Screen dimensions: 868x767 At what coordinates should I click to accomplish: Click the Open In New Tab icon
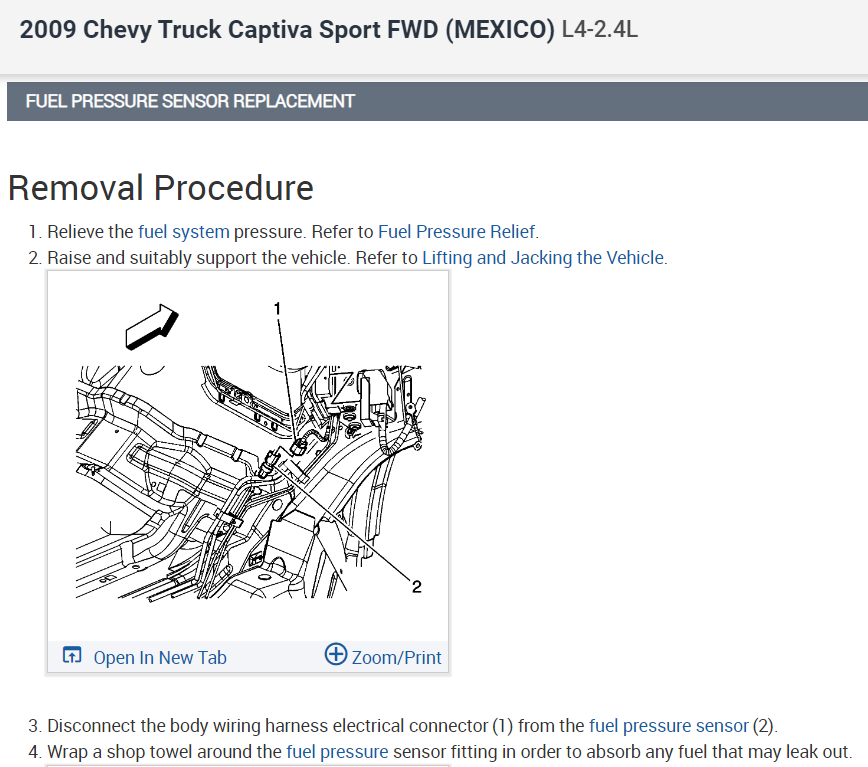tap(72, 655)
